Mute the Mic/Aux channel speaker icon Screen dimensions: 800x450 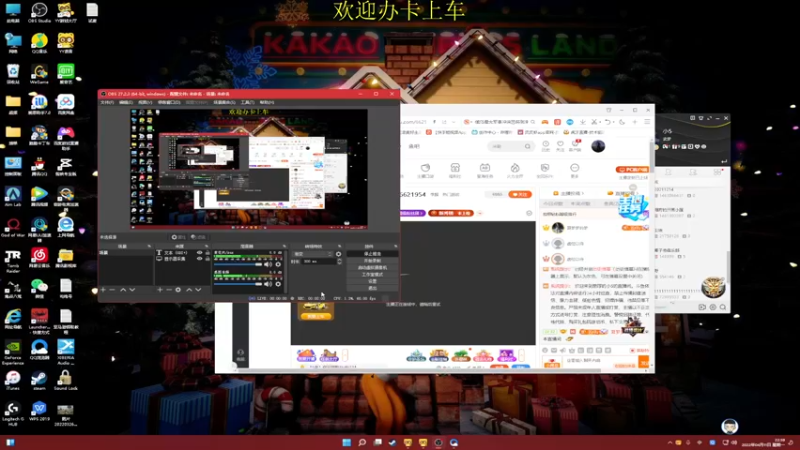268,264
